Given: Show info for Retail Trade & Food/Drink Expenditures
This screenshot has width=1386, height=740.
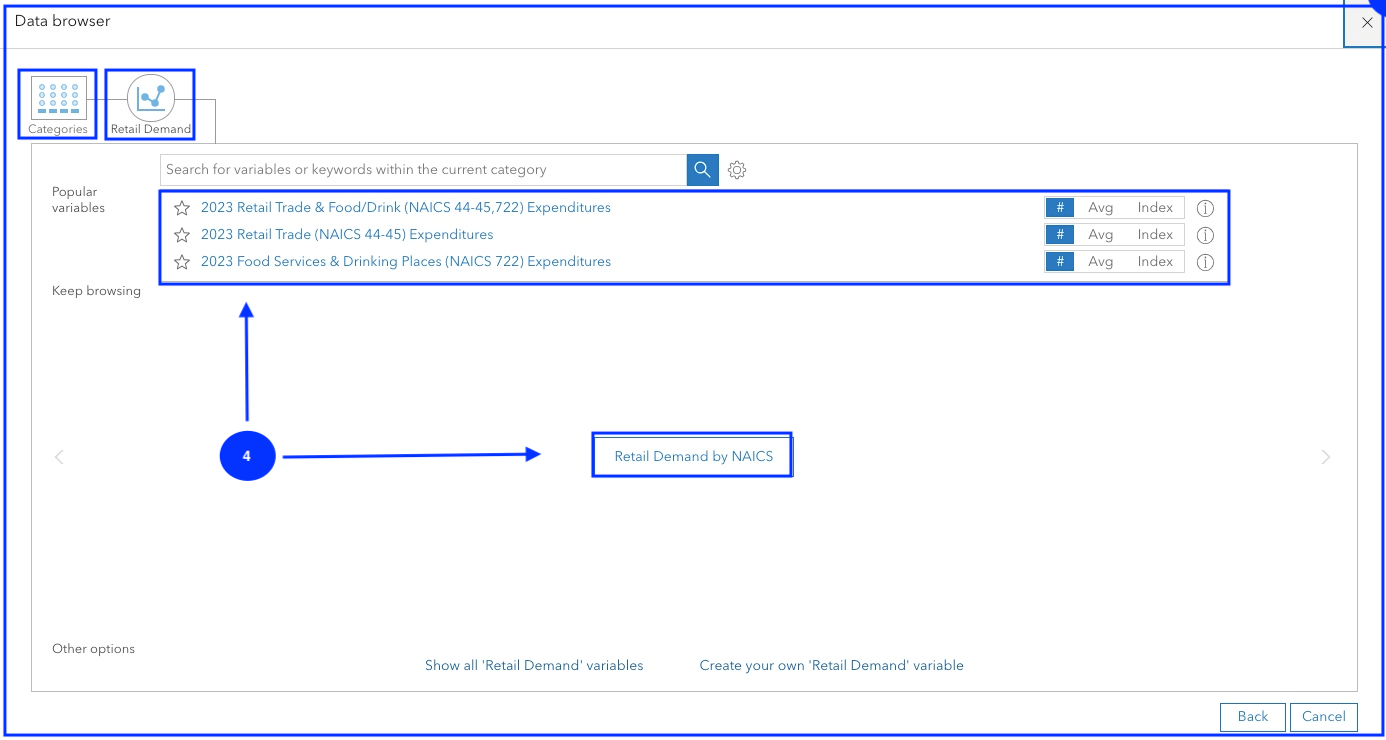Looking at the screenshot, I should pos(1205,208).
